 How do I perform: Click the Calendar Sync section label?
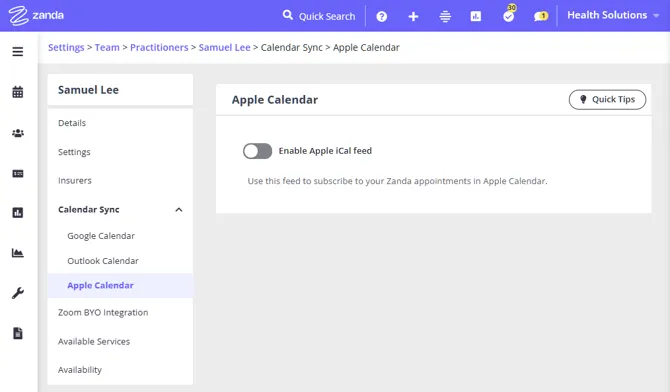pos(89,209)
